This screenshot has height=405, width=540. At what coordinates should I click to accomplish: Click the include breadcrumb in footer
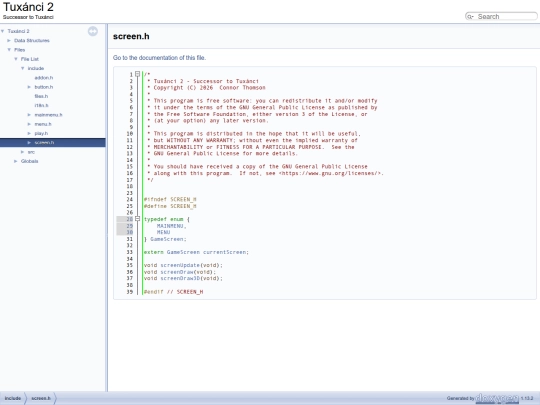(x=13, y=398)
